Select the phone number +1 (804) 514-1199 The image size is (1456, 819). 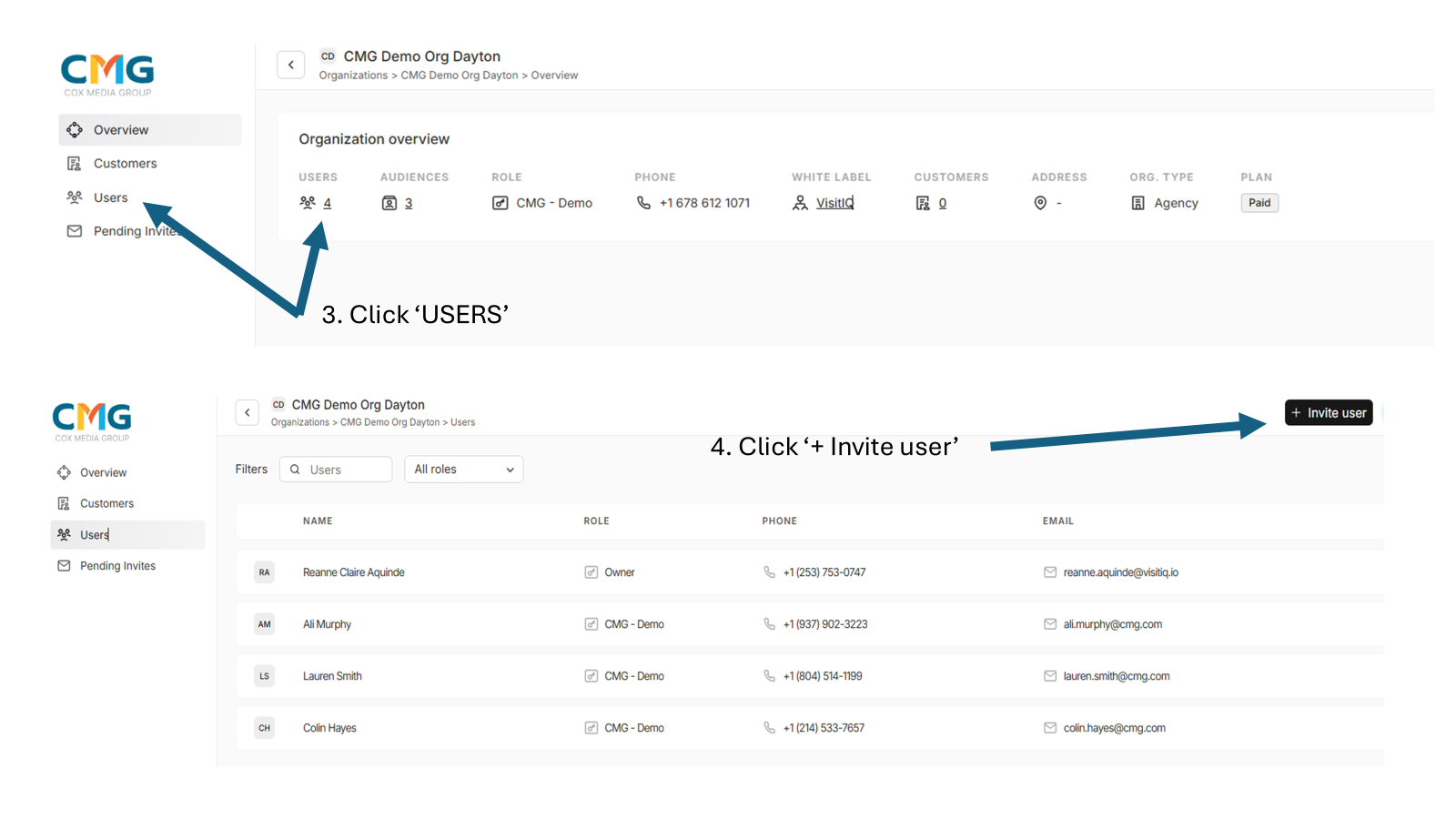(823, 676)
